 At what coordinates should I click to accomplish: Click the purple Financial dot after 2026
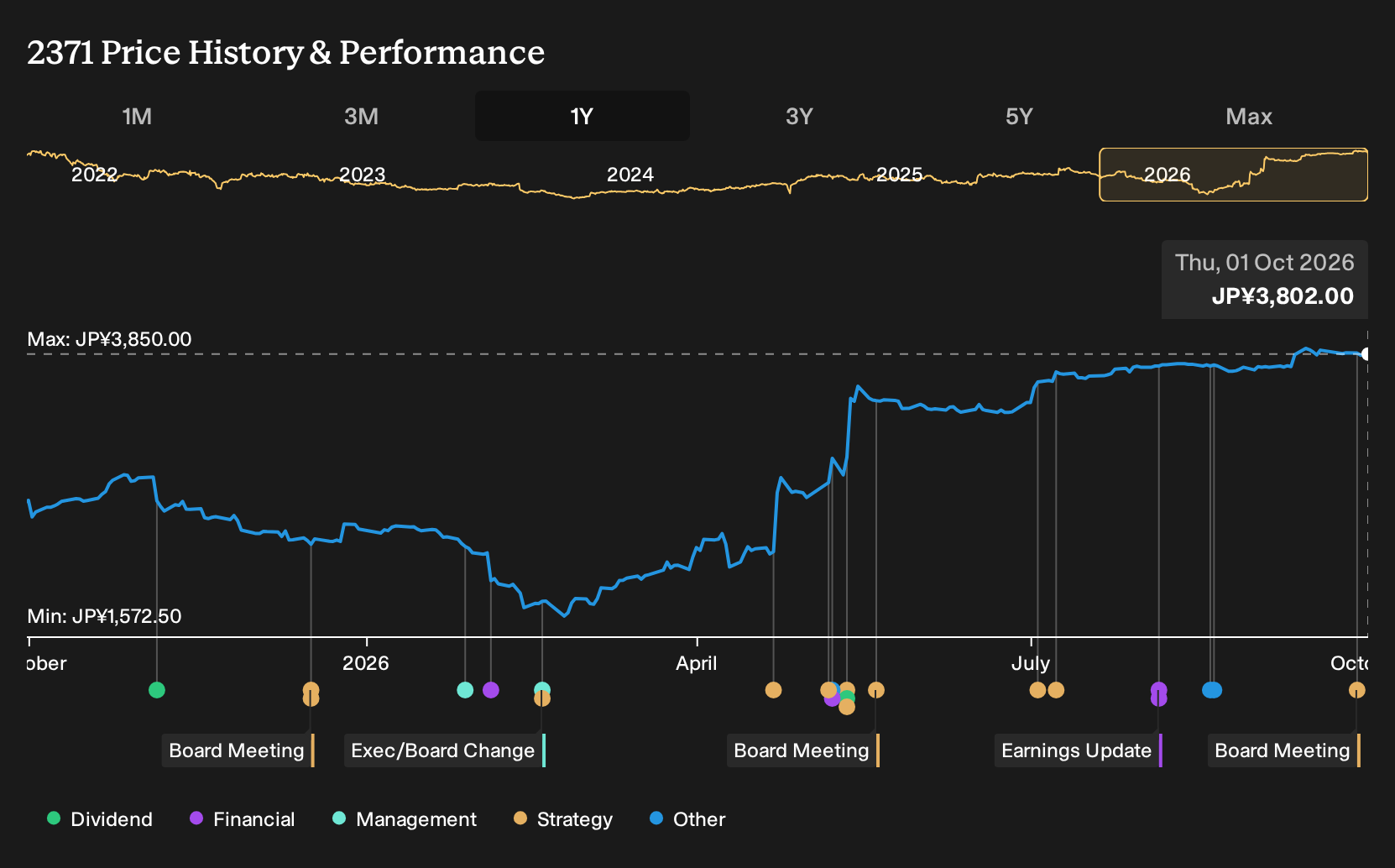click(491, 690)
